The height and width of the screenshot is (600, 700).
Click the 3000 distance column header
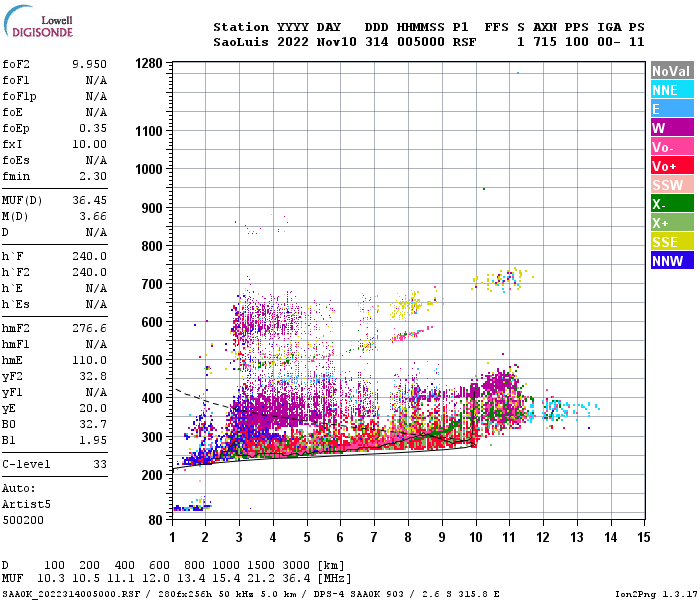click(296, 566)
